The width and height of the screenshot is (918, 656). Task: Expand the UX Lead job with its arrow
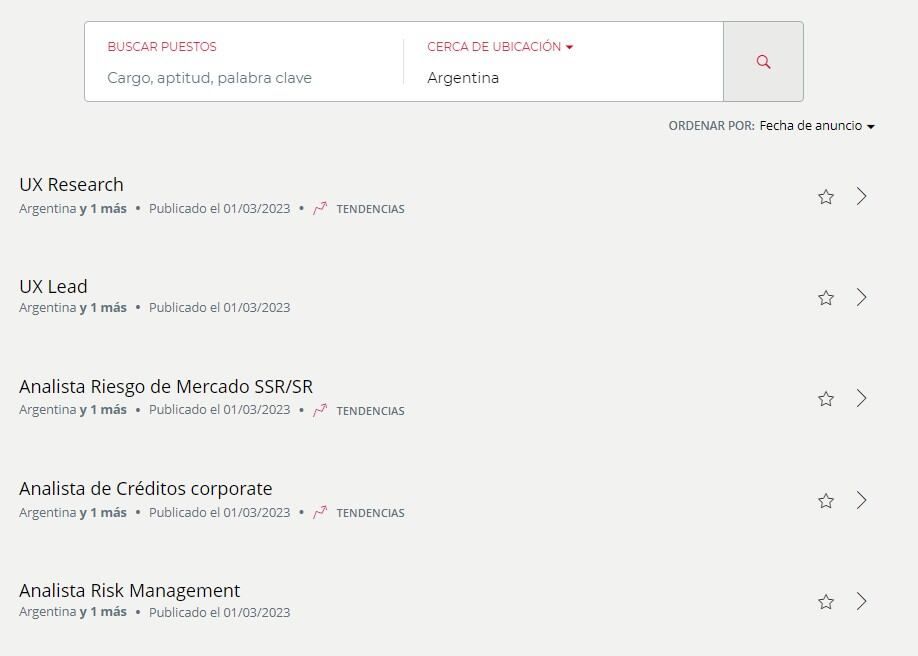862,298
